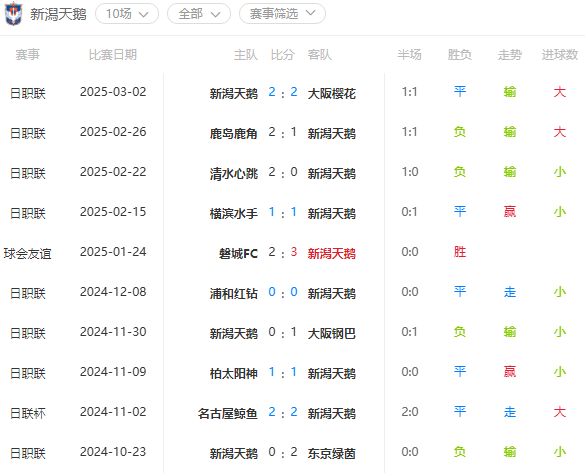Screen dimensions: 585x473
Task: Open team link 柏太阳神
Action: pos(234,373)
